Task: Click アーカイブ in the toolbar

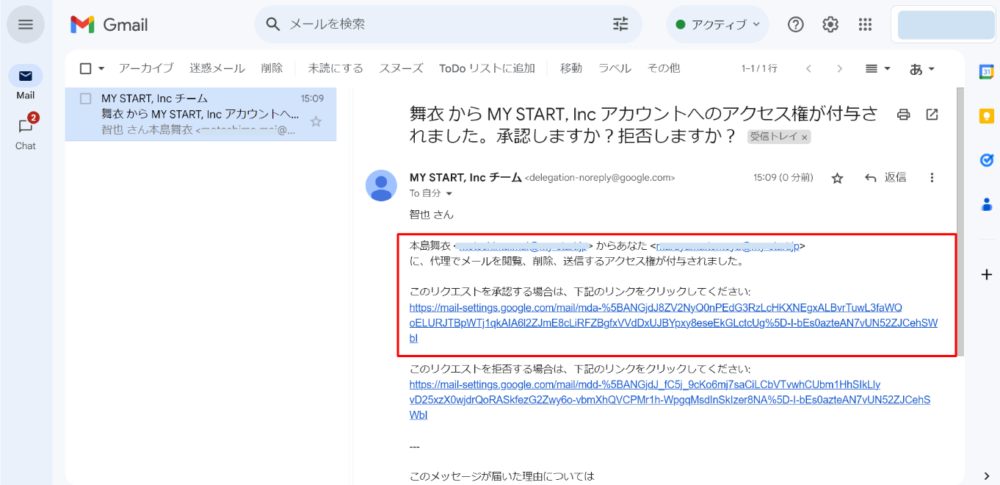Action: (146, 68)
